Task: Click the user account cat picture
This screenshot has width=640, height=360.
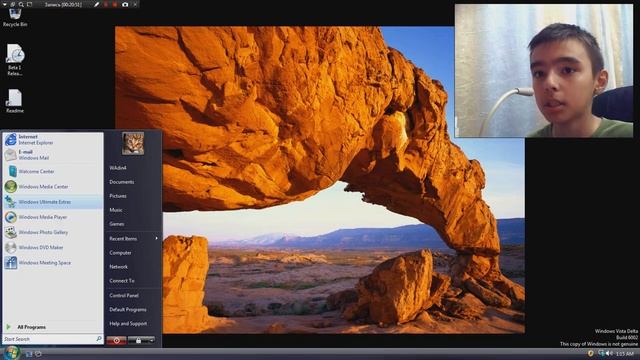Action: coord(133,143)
